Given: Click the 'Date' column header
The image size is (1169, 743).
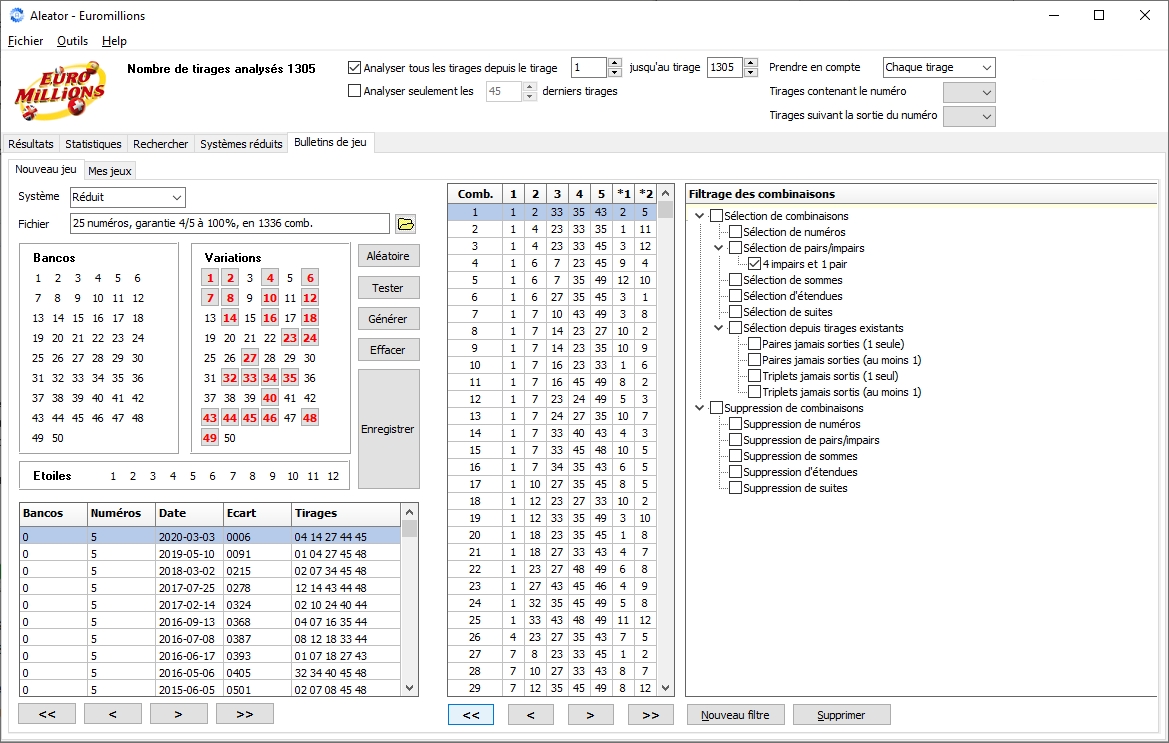Looking at the screenshot, I should click(x=189, y=513).
